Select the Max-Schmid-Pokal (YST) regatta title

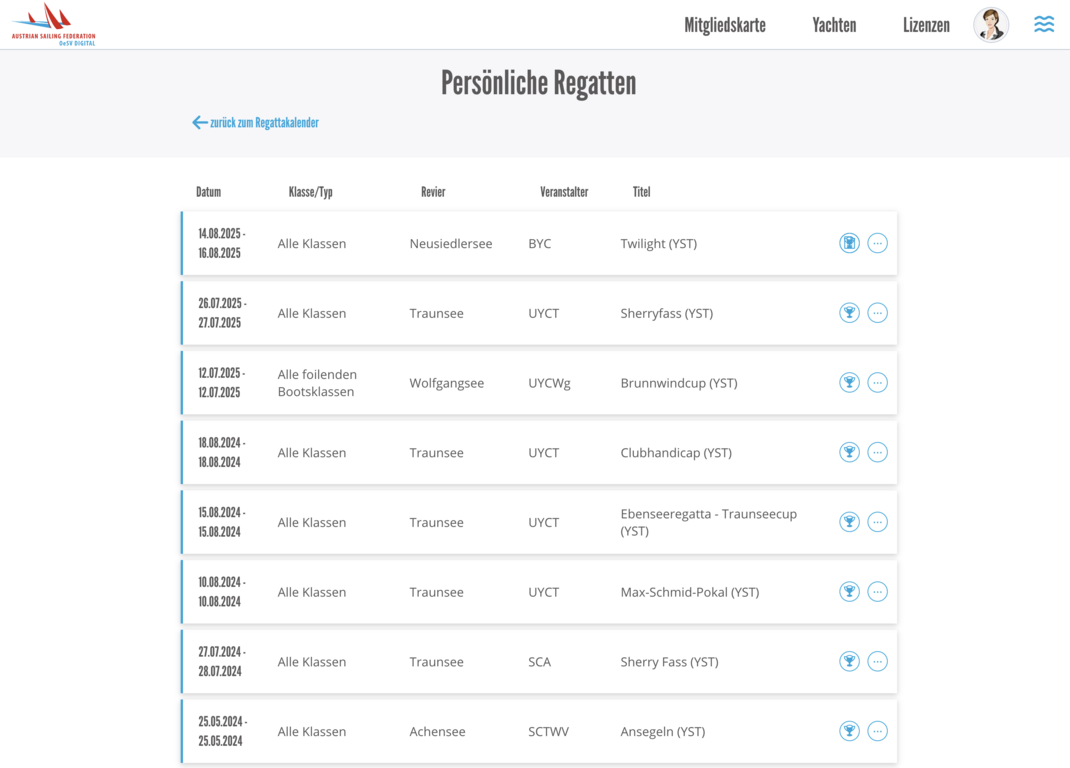(690, 592)
